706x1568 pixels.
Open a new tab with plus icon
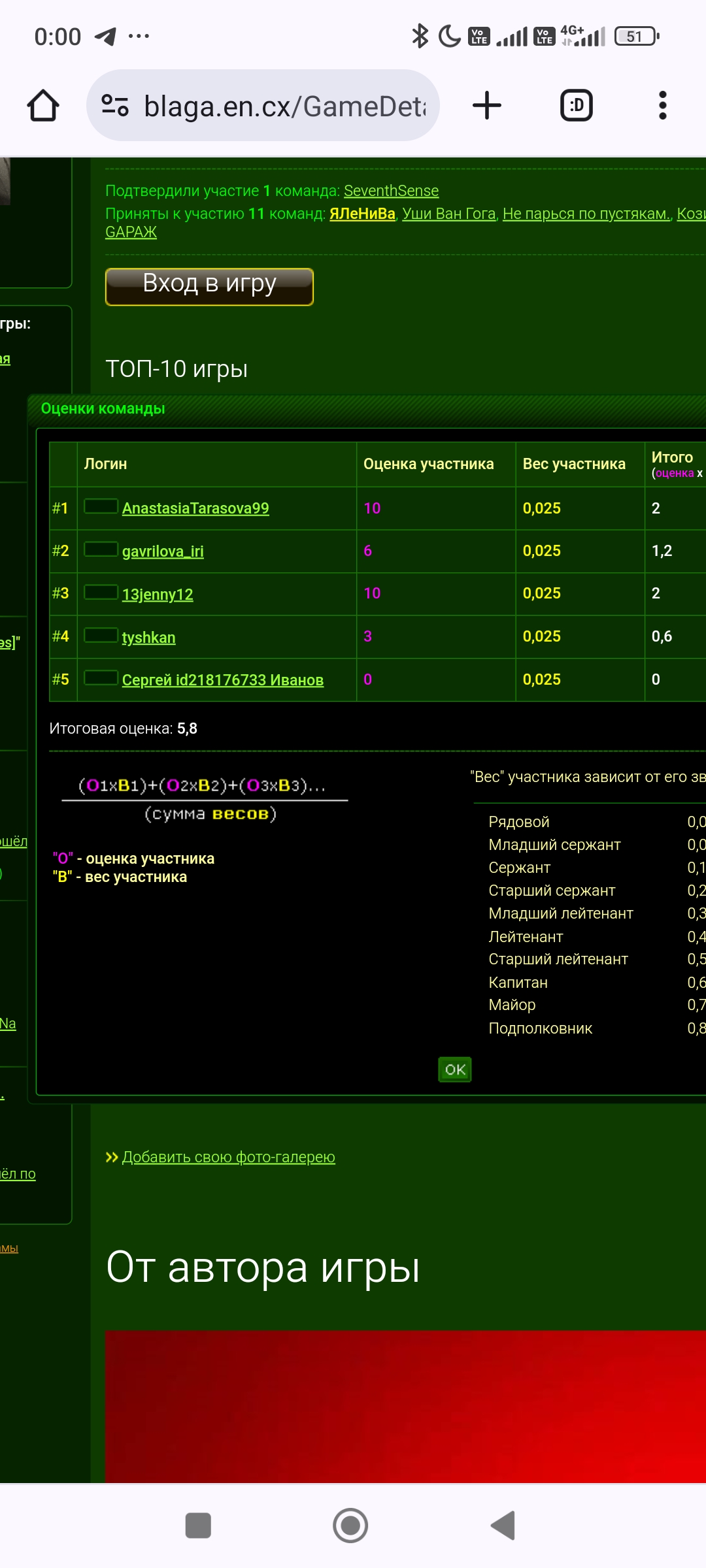(487, 106)
